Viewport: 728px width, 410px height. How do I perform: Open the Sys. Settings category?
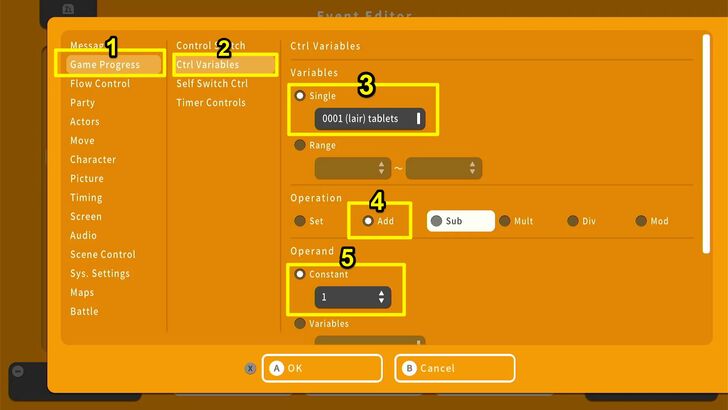[100, 273]
